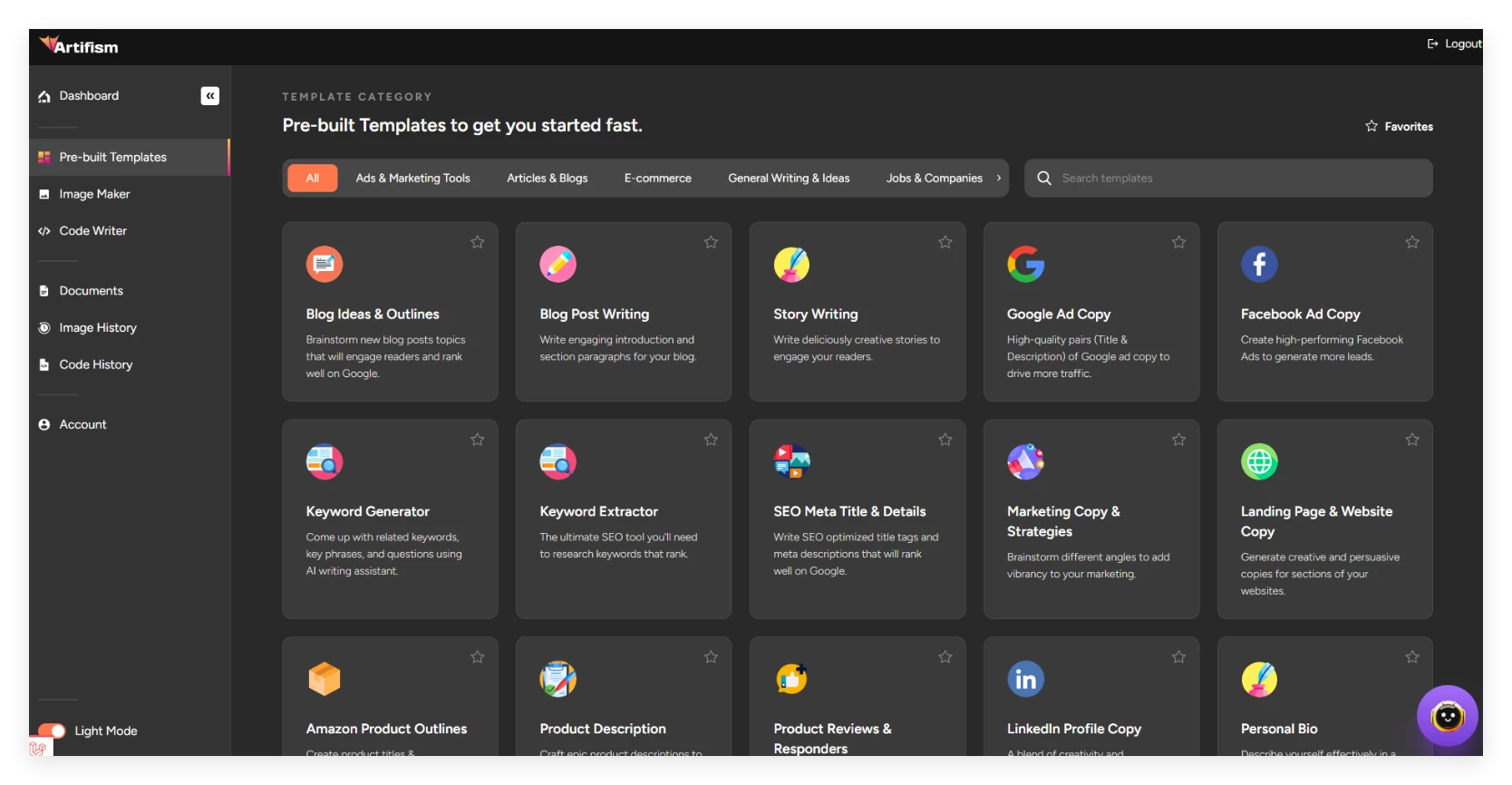Select the Ads & Marketing Tools tab
Screen dimensions: 1512x785
[x=412, y=179]
